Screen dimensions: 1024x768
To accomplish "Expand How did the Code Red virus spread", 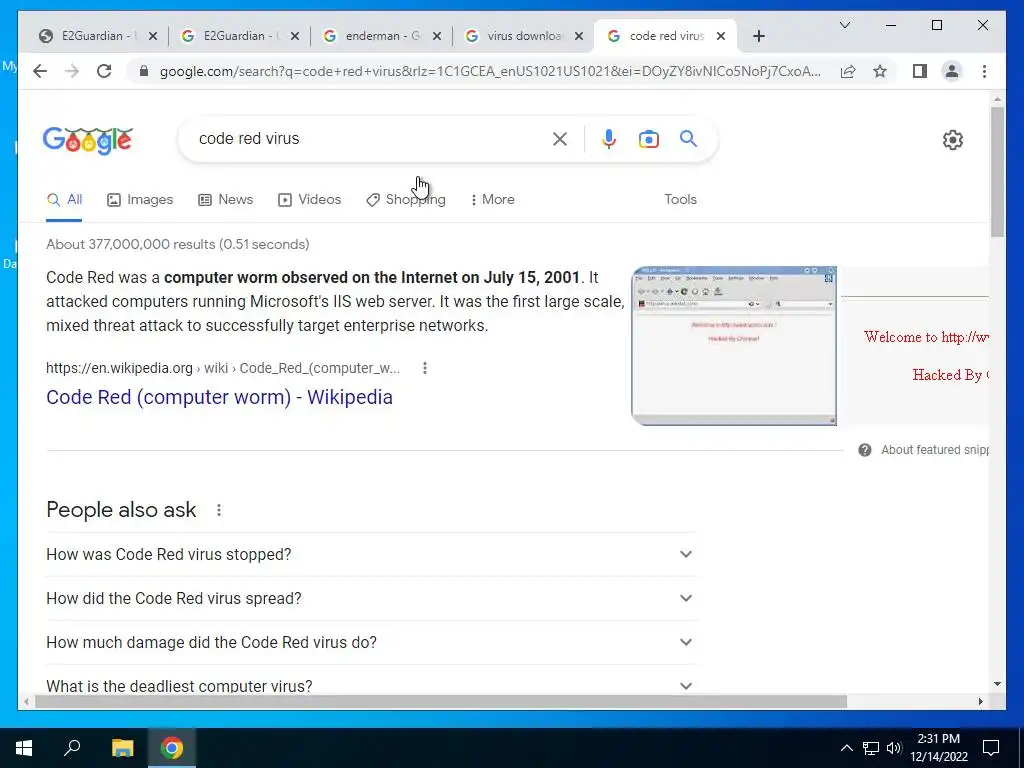I will click(370, 598).
